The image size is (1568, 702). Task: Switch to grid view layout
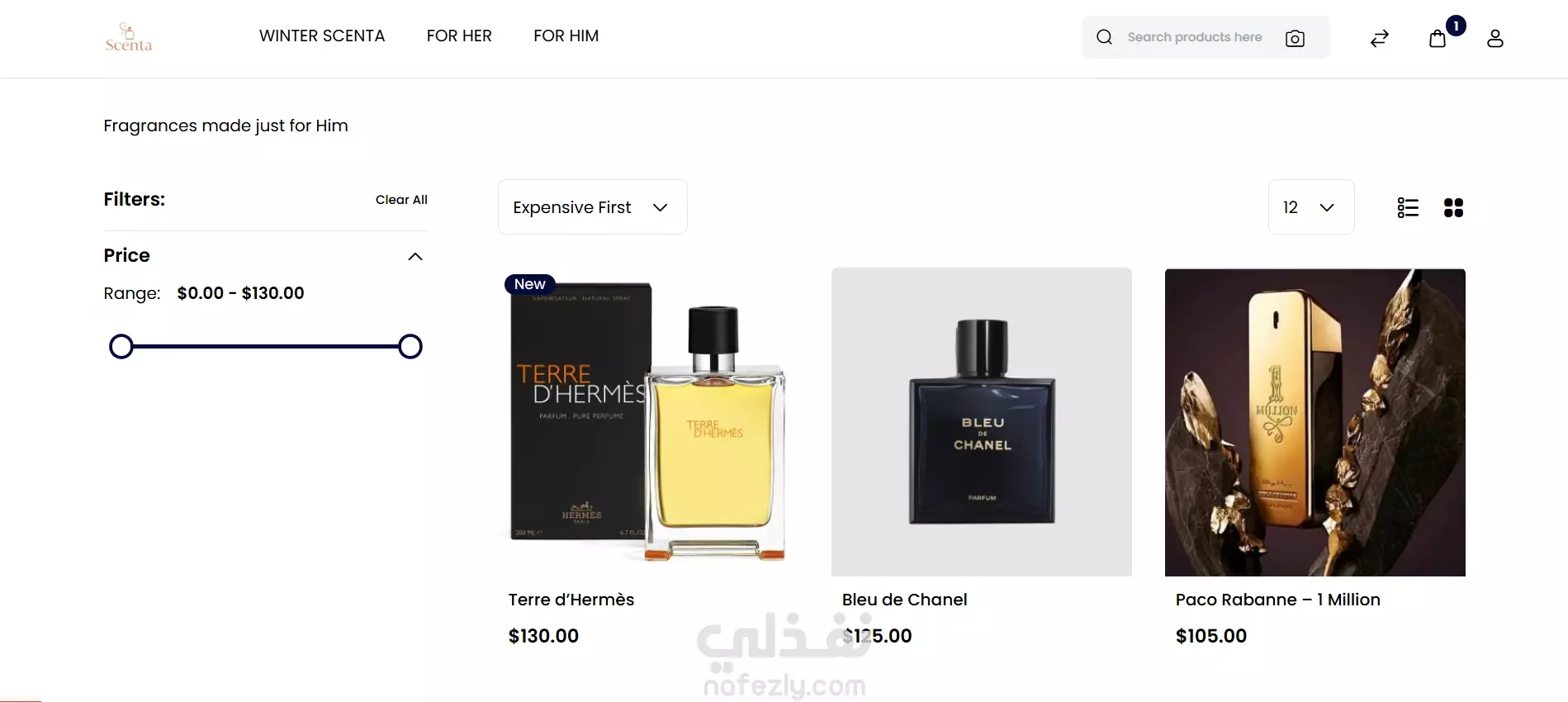tap(1453, 207)
